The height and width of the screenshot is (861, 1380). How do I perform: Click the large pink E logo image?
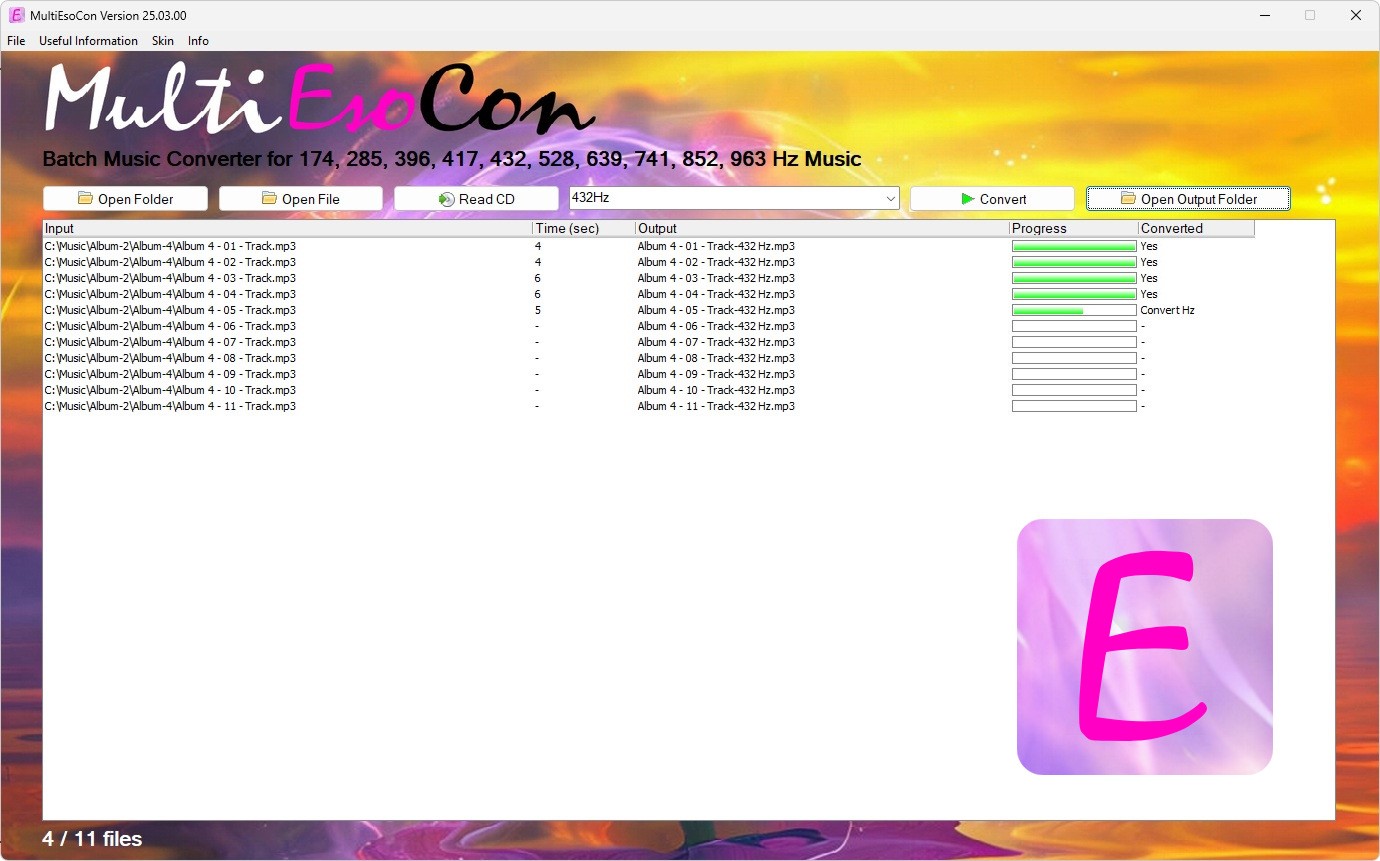click(1144, 646)
